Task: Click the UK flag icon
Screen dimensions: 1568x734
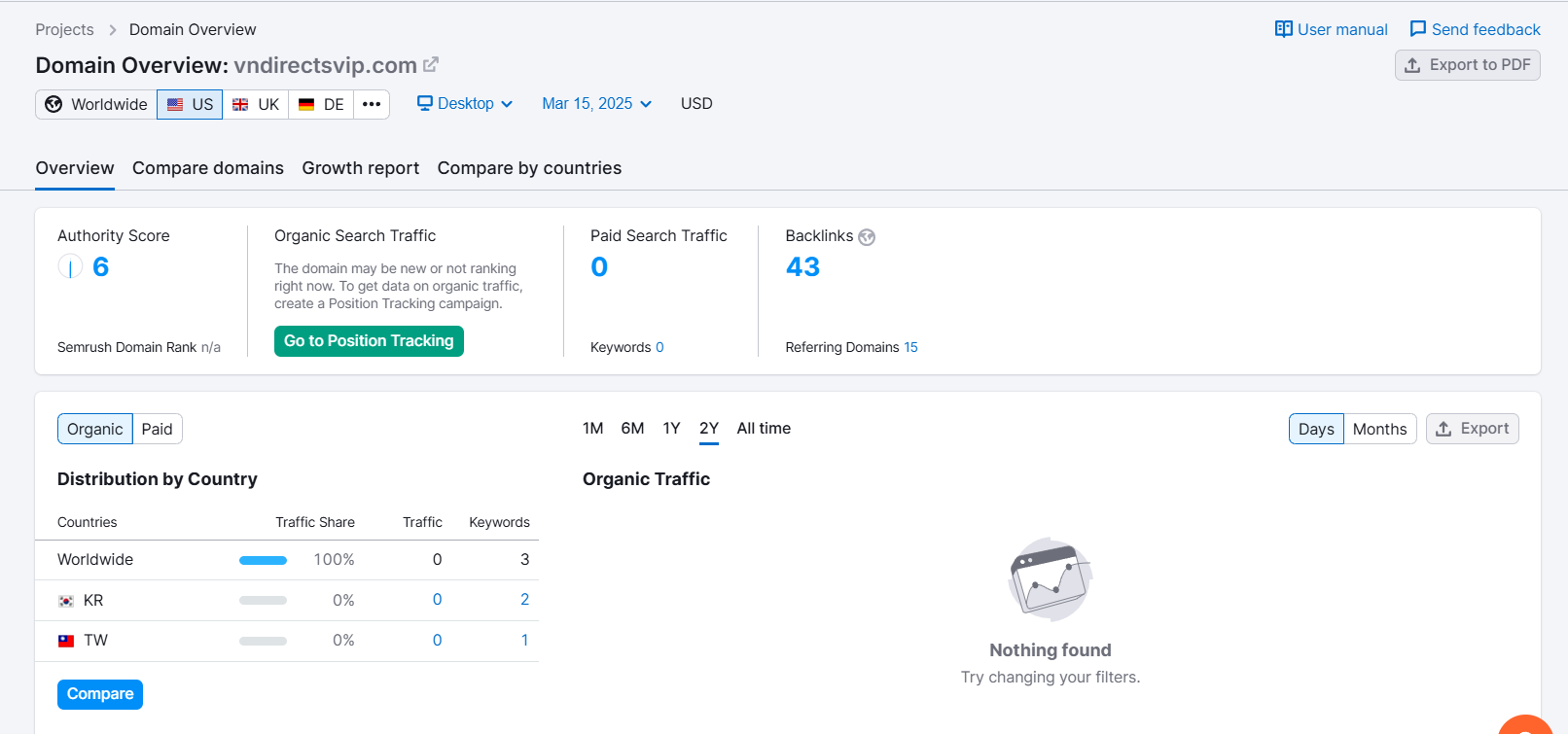Action: 240,104
